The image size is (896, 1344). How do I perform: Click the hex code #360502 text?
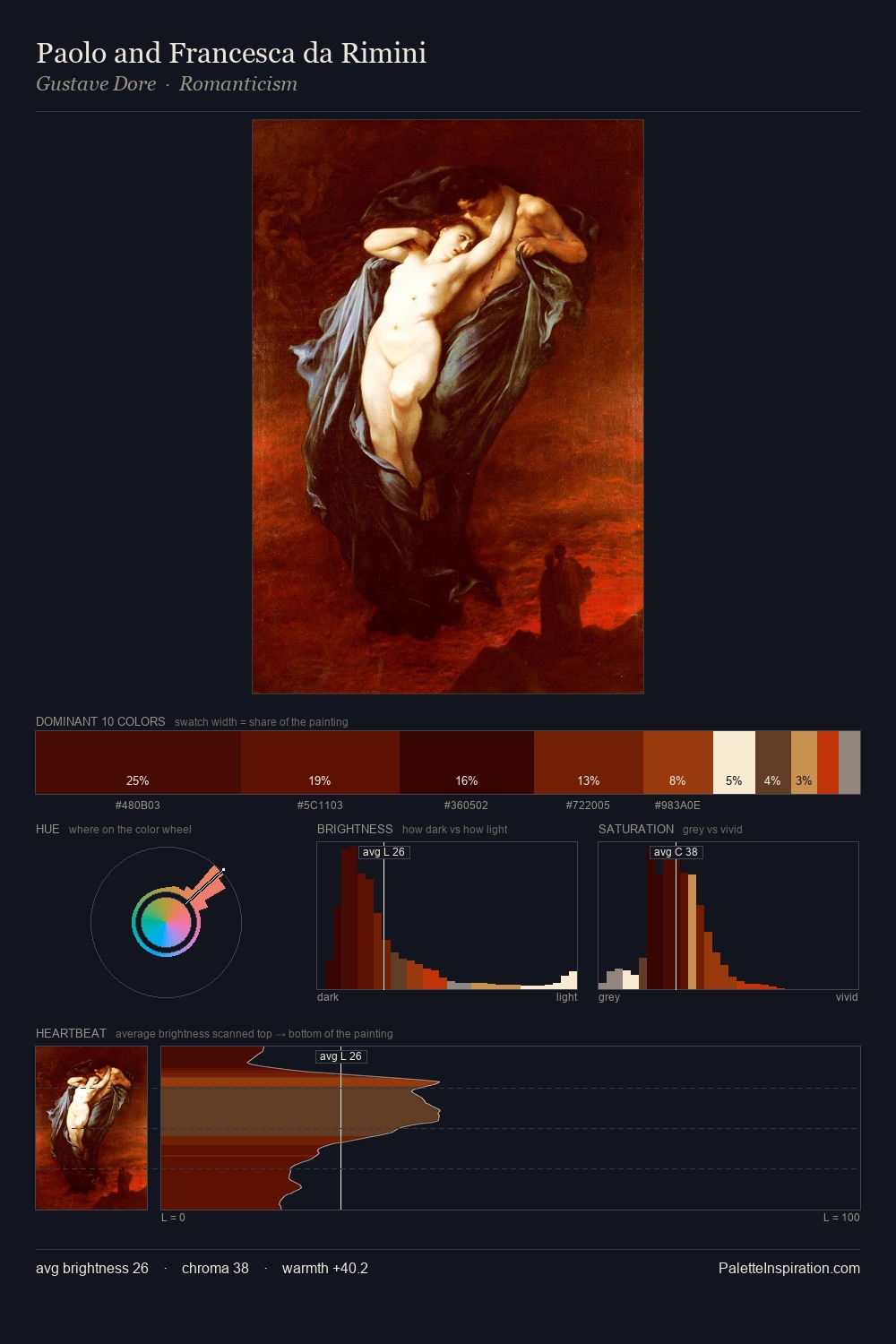tap(467, 806)
